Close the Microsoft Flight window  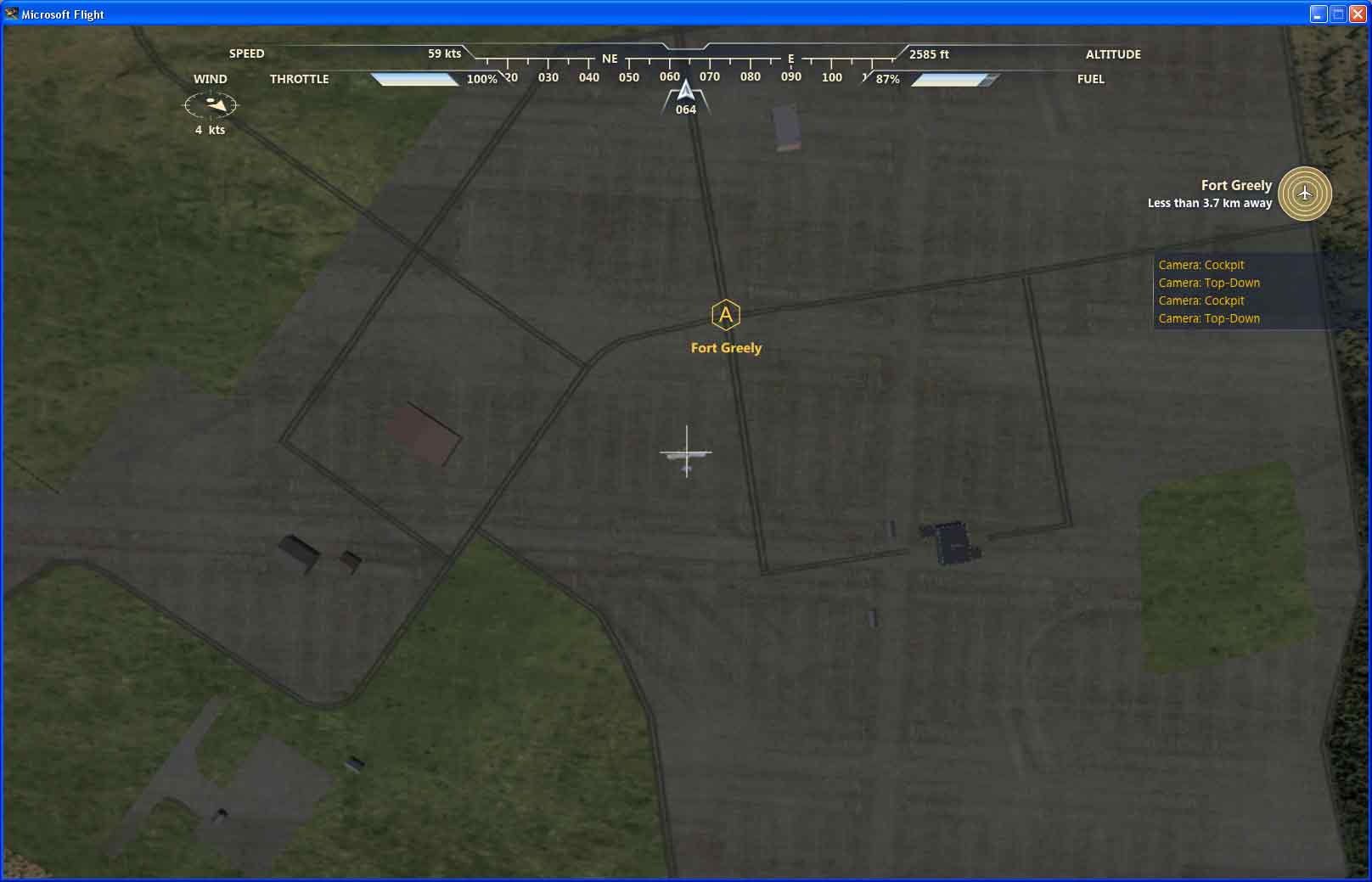(x=1357, y=14)
